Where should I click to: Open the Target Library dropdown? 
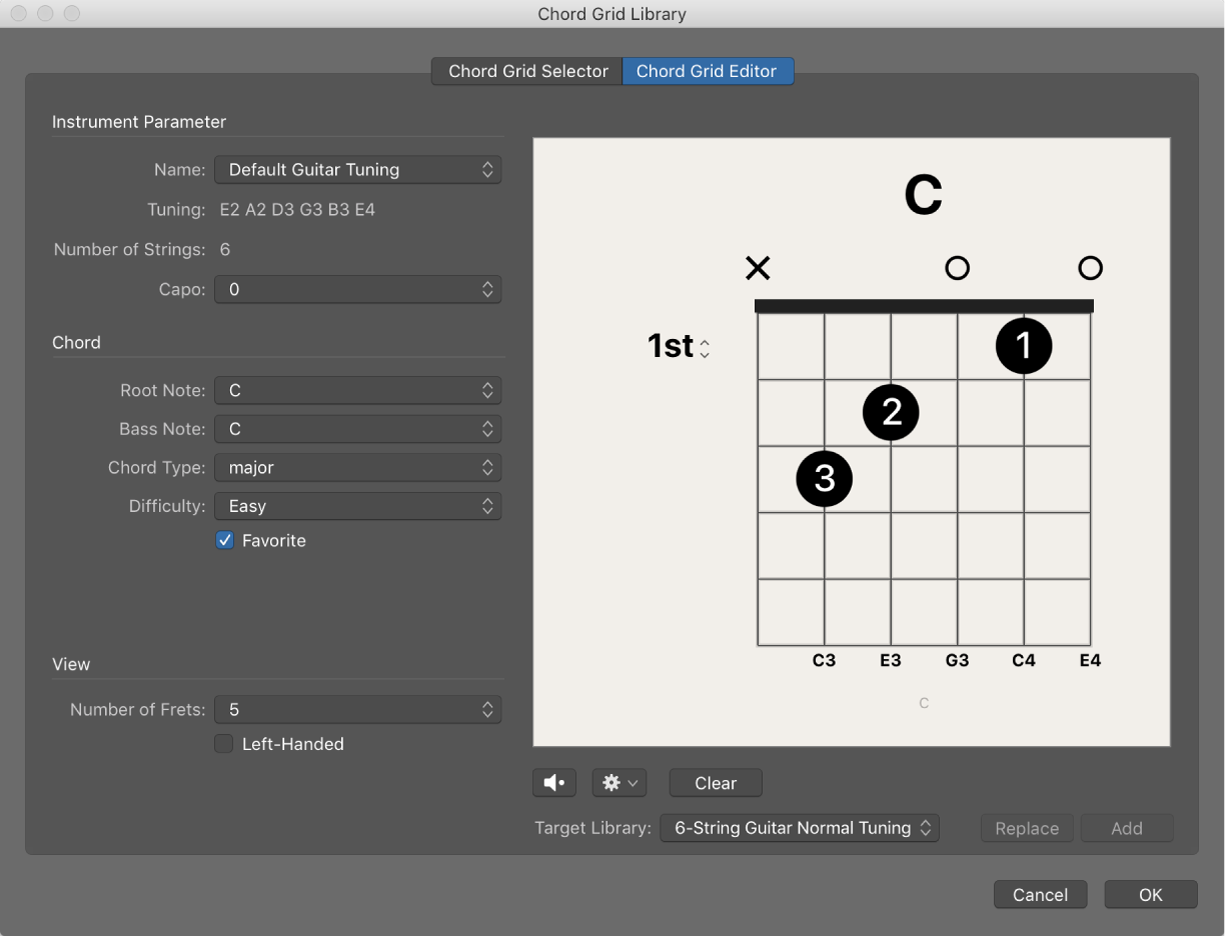coord(799,827)
